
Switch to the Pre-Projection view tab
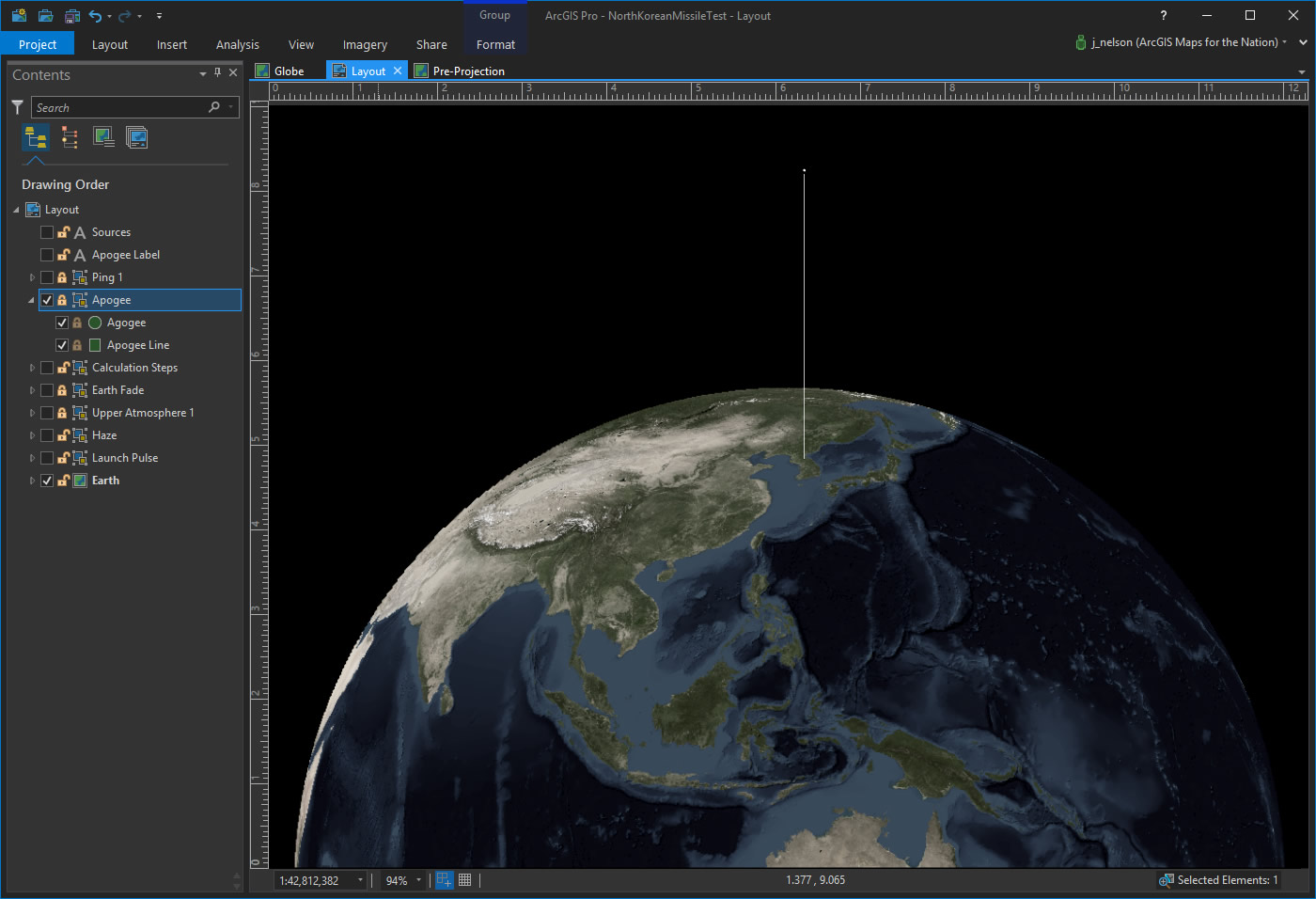tap(468, 71)
